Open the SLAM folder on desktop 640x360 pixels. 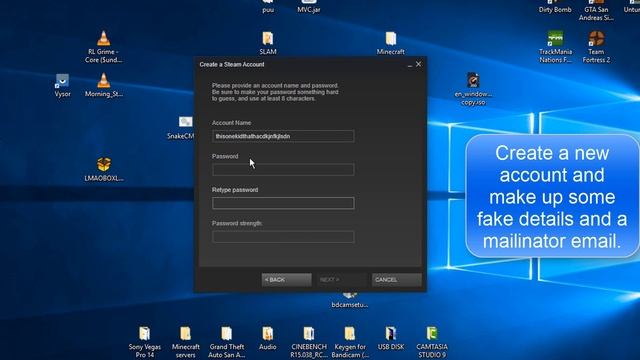coord(268,43)
